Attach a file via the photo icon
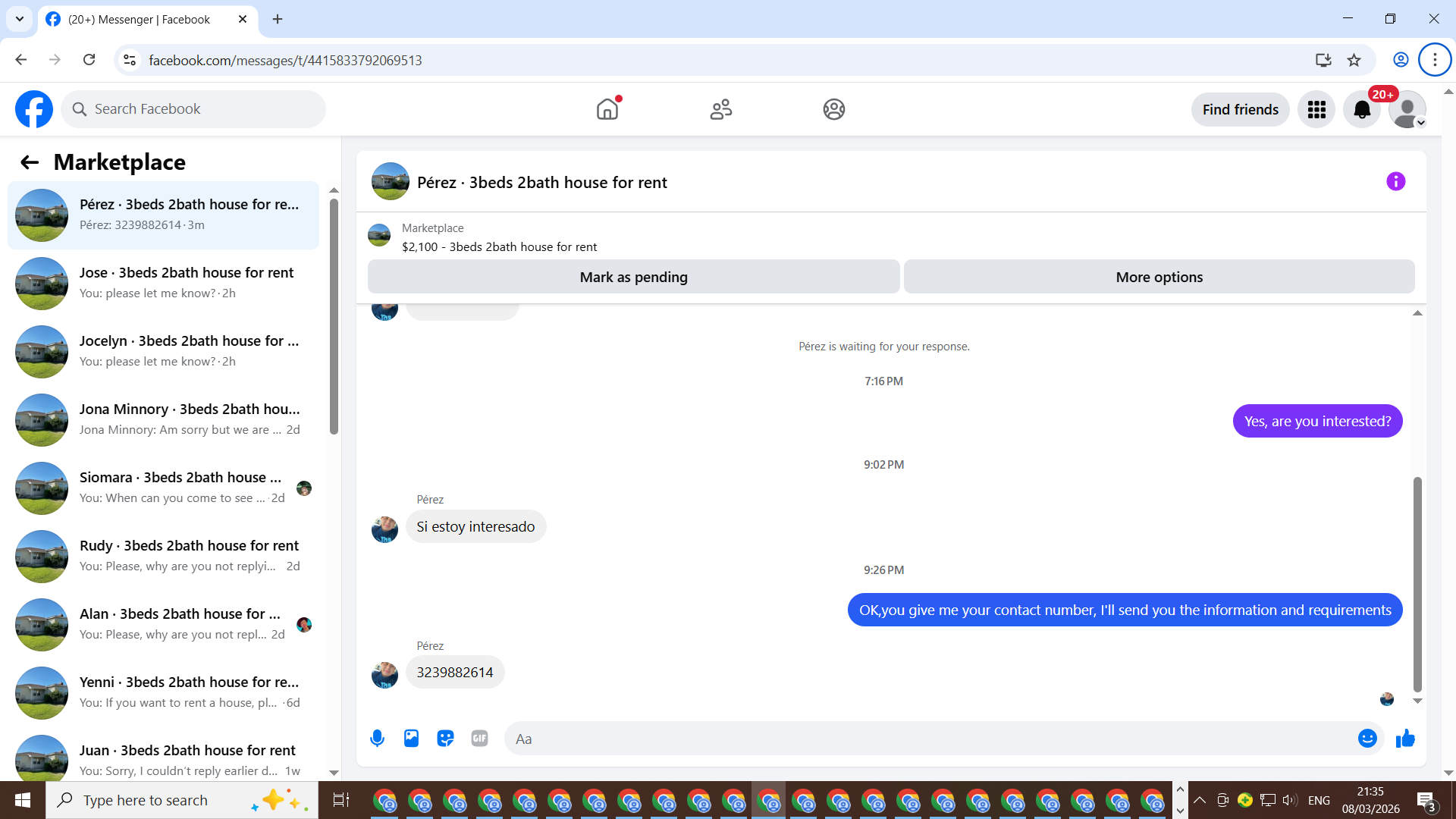This screenshot has width=1456, height=819. click(x=411, y=738)
